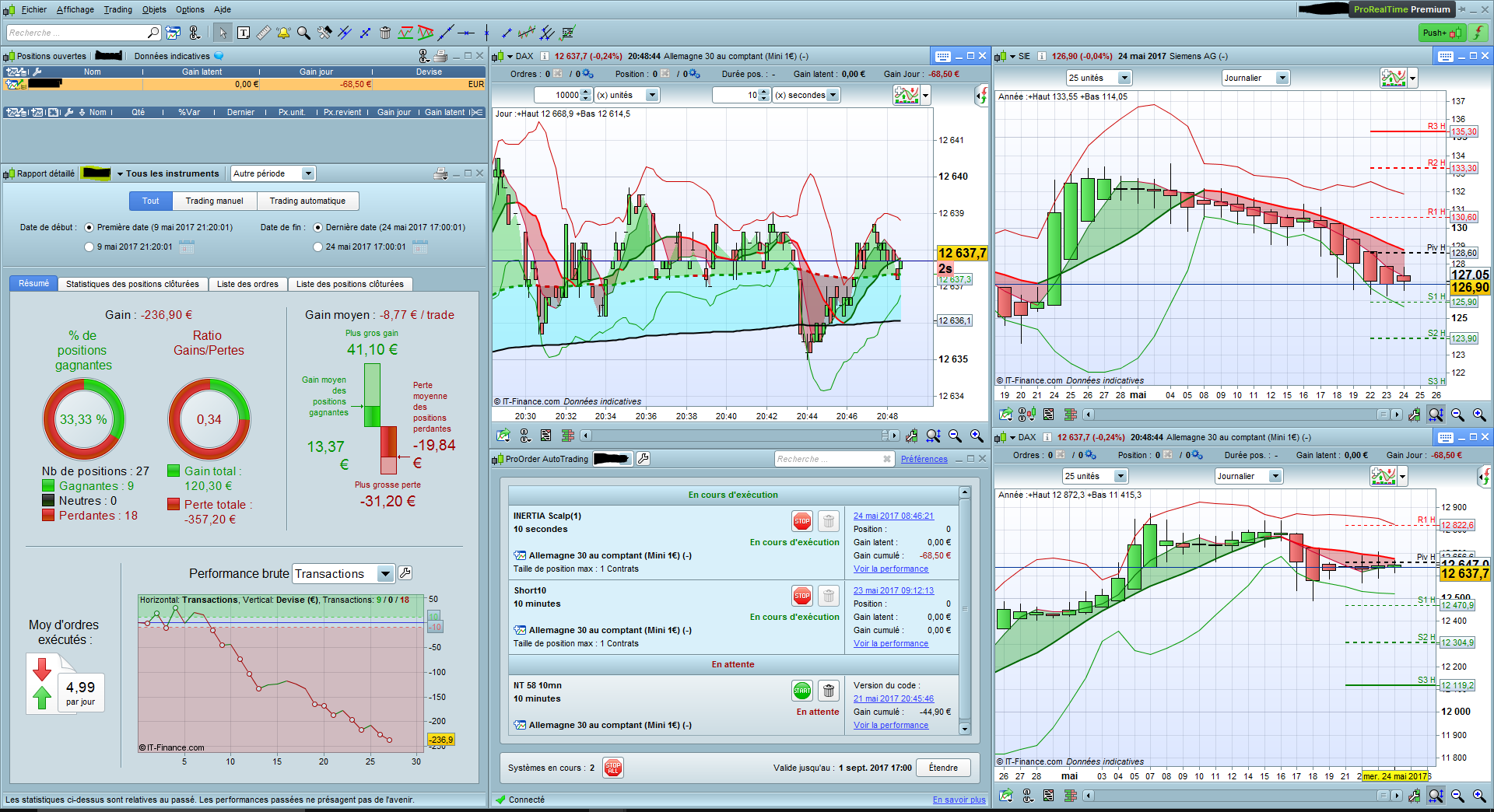Open the wrench and hammer settings tool
The image size is (1494, 812).
[324, 33]
